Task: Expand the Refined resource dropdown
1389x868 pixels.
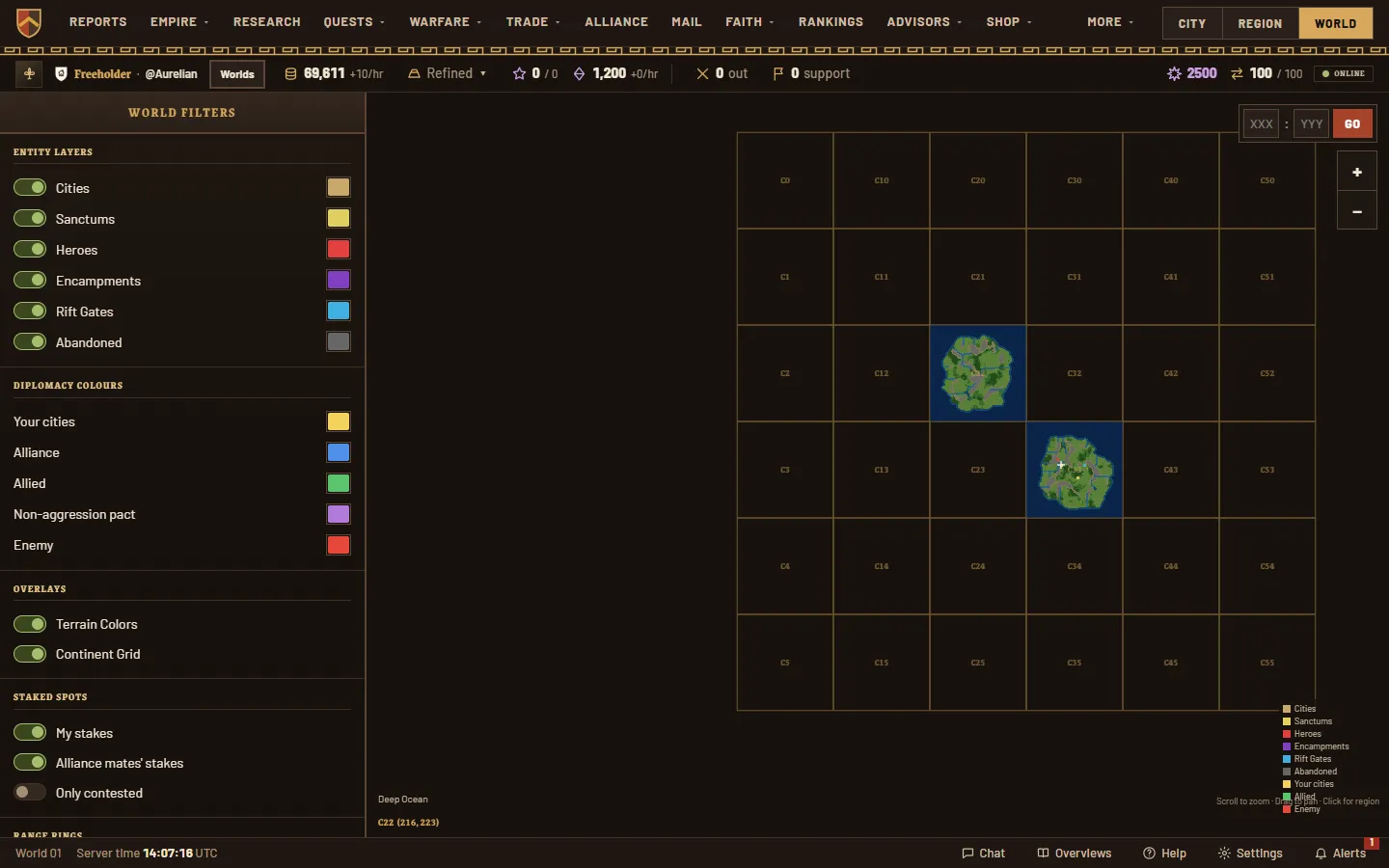Action: click(x=447, y=73)
